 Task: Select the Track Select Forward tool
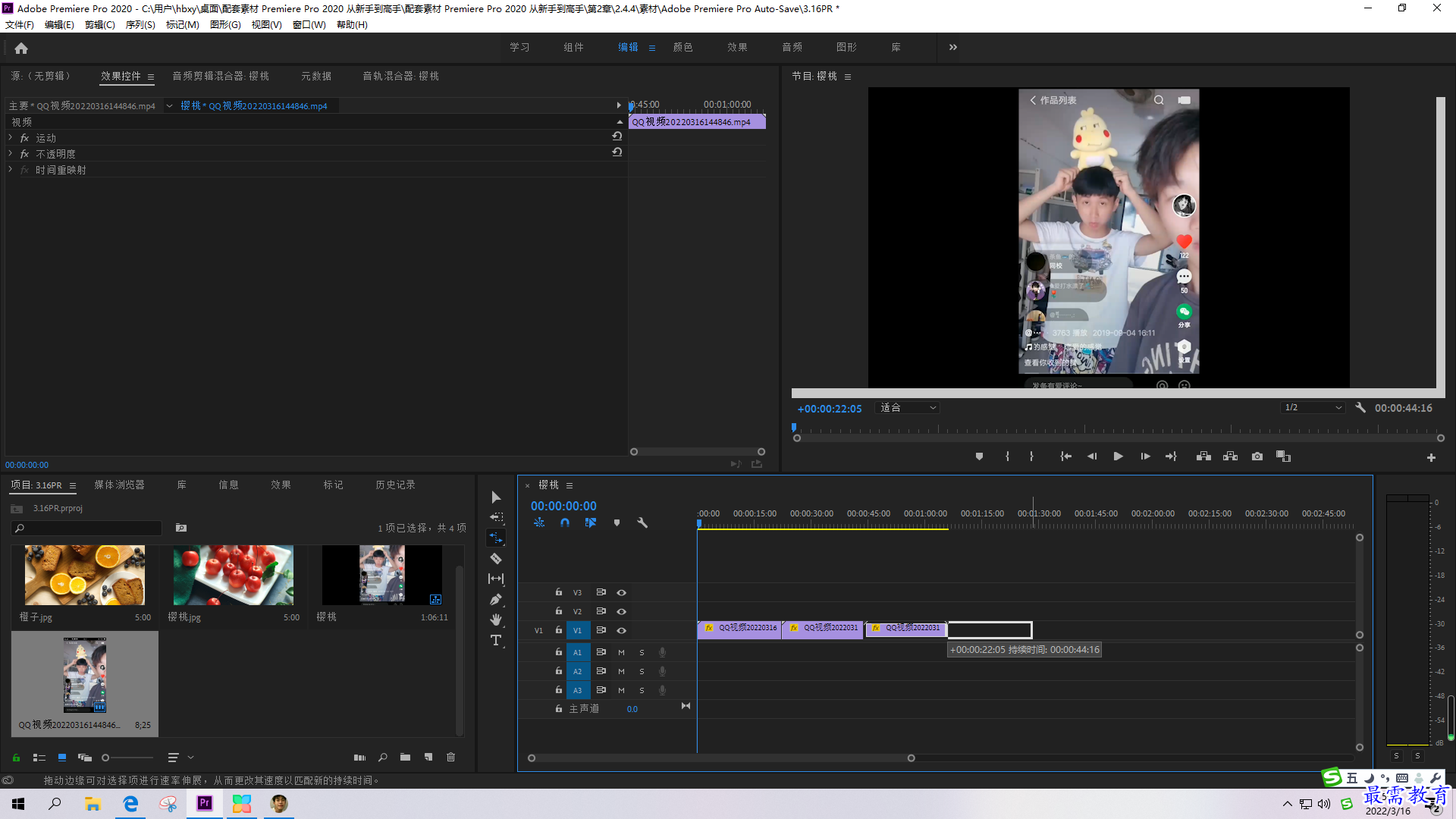496,517
